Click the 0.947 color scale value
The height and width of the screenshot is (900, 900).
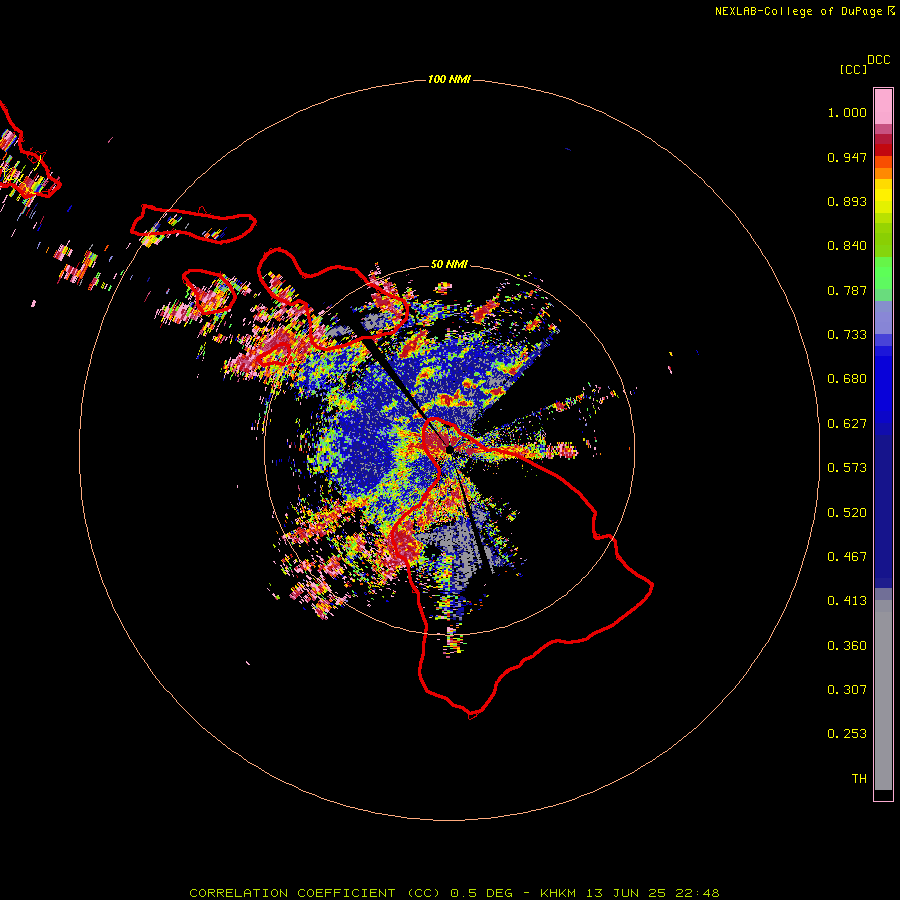[x=847, y=157]
